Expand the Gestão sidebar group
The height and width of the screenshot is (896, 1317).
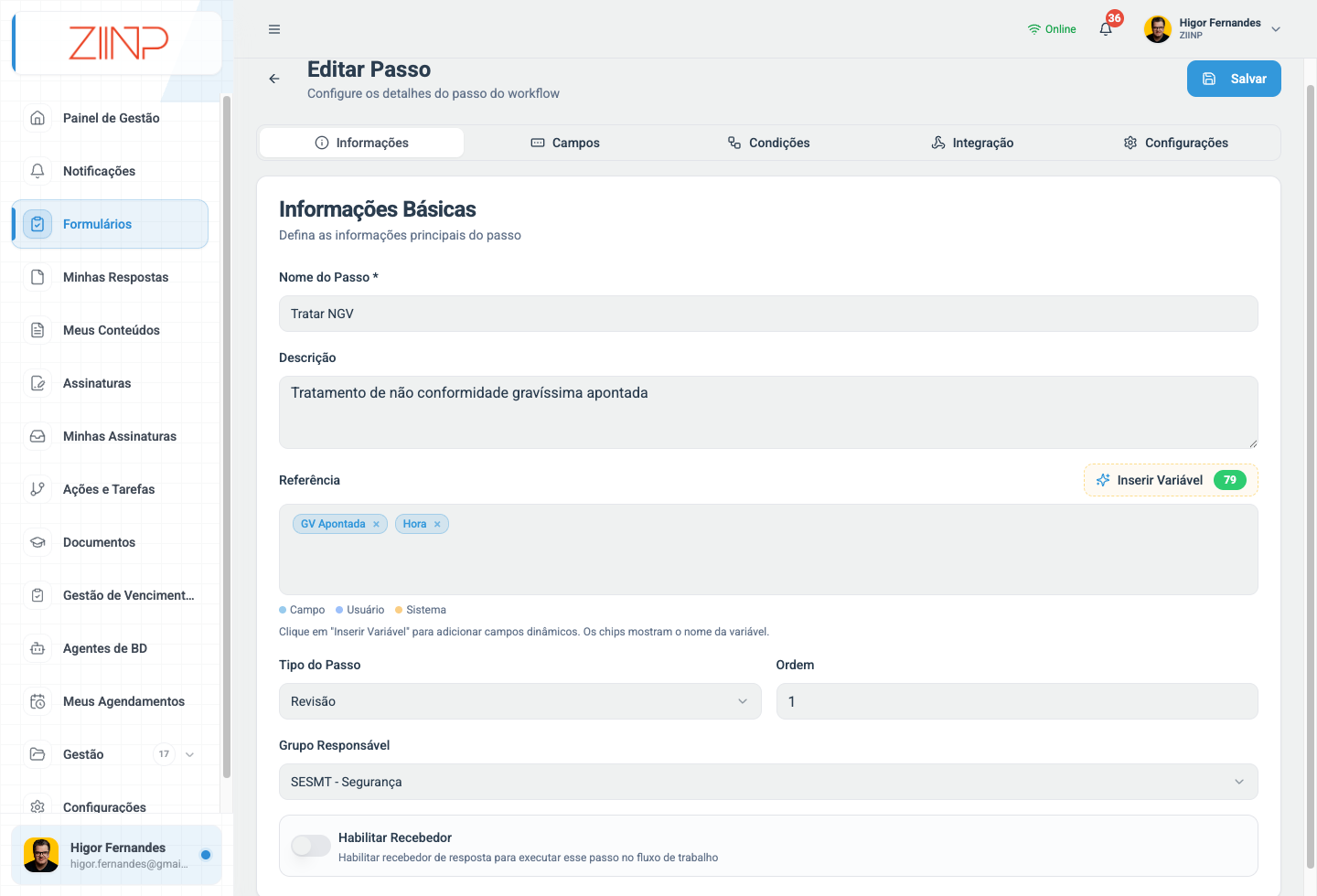point(190,754)
